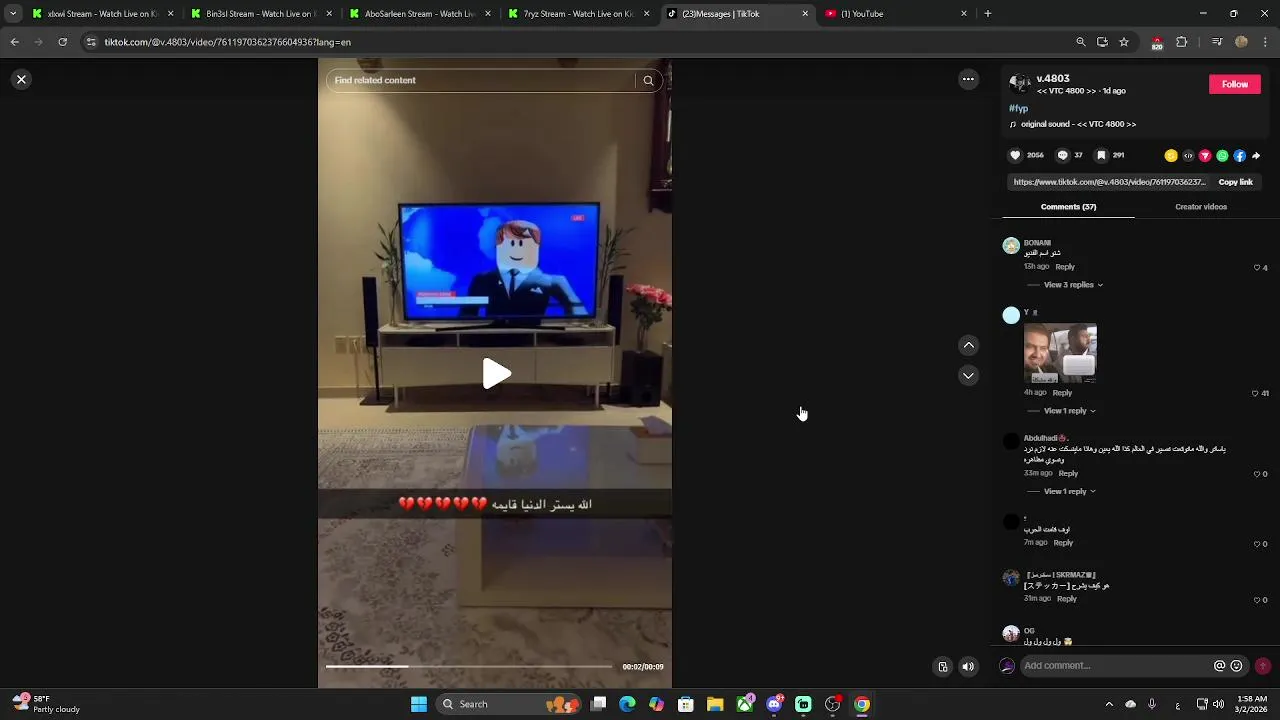Open the weather widget showing 58°F

pos(46,704)
